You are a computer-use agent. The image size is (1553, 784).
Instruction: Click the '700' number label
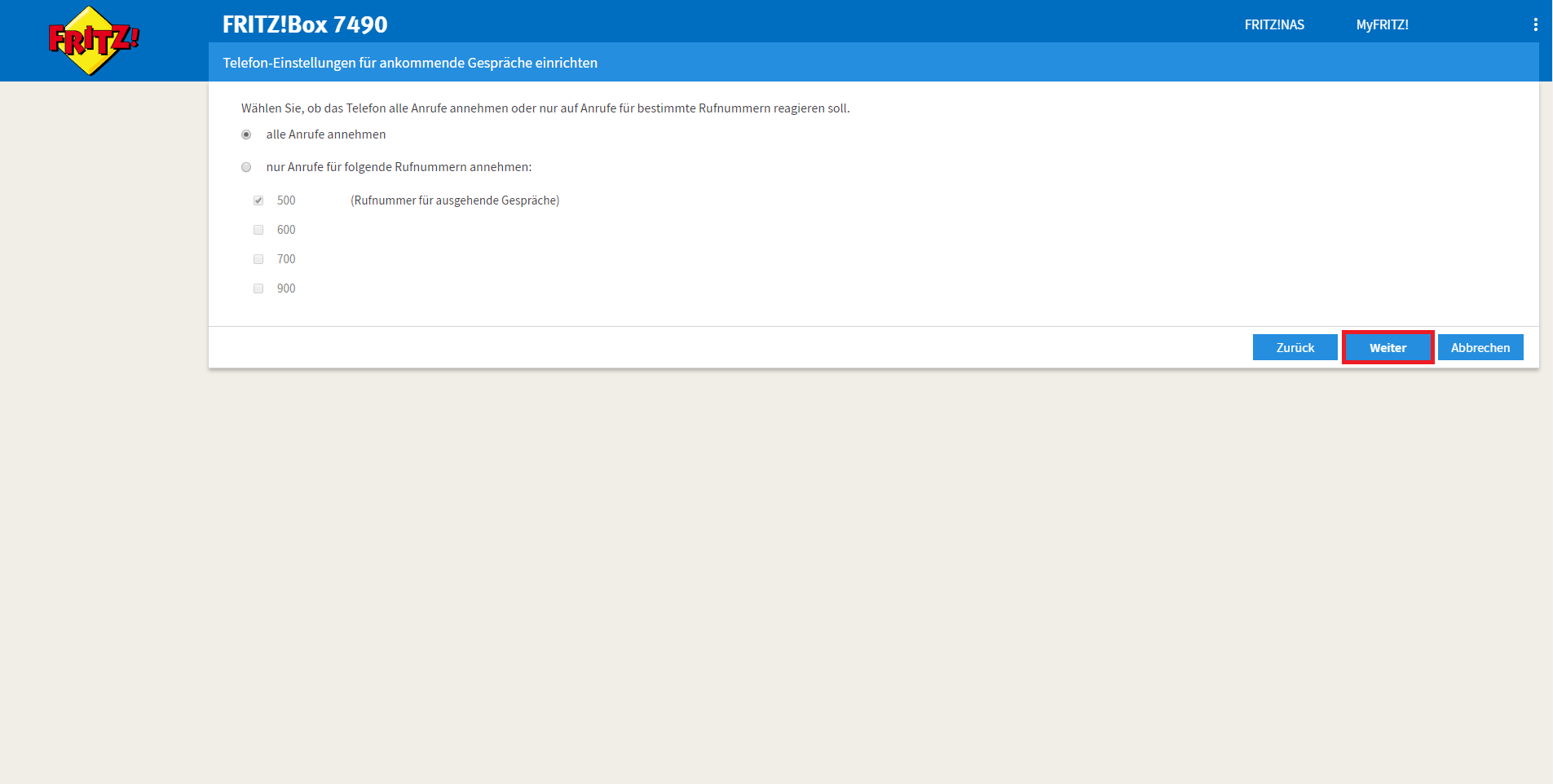pyautogui.click(x=286, y=259)
